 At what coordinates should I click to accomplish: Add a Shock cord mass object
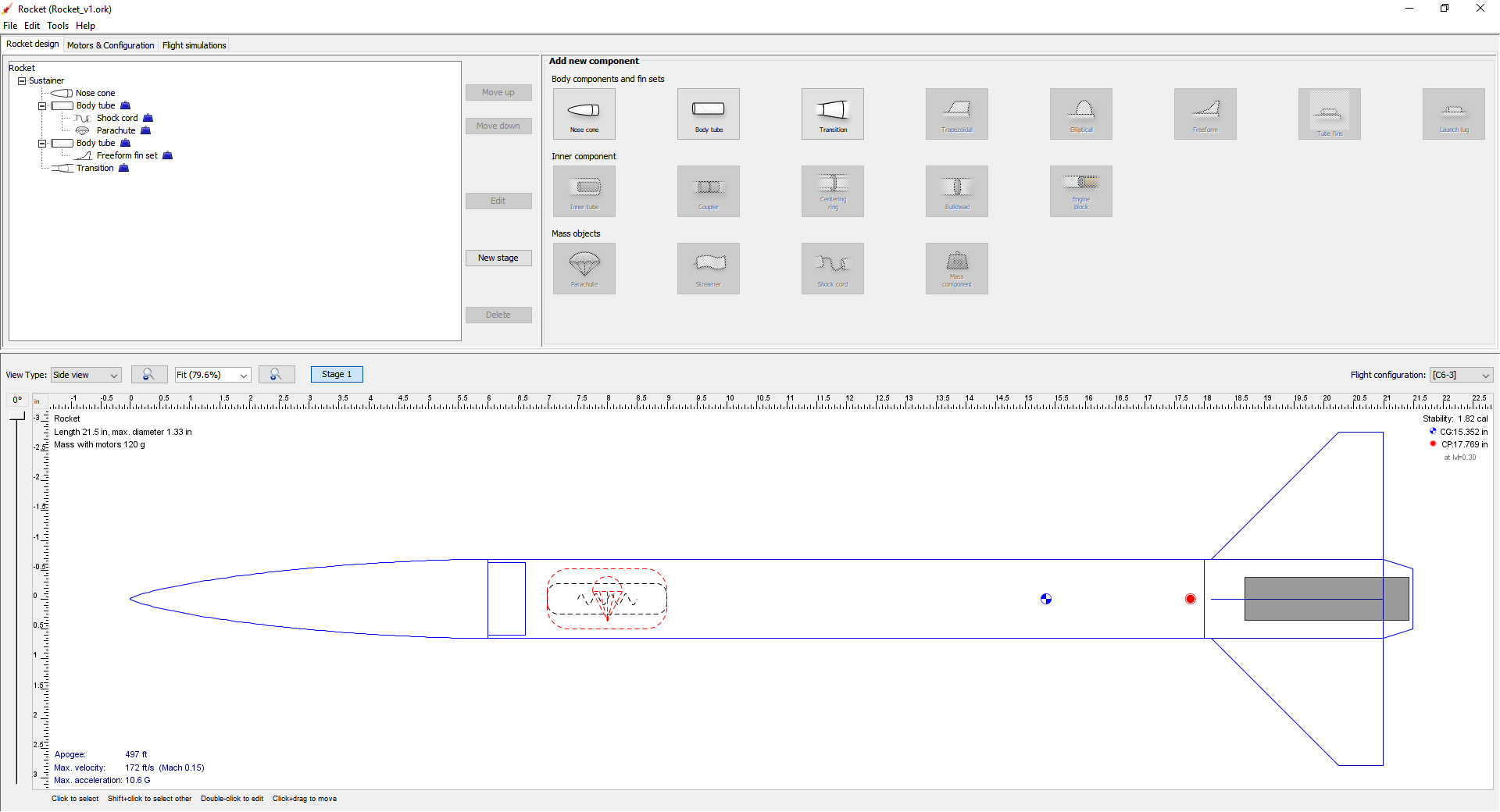(832, 269)
